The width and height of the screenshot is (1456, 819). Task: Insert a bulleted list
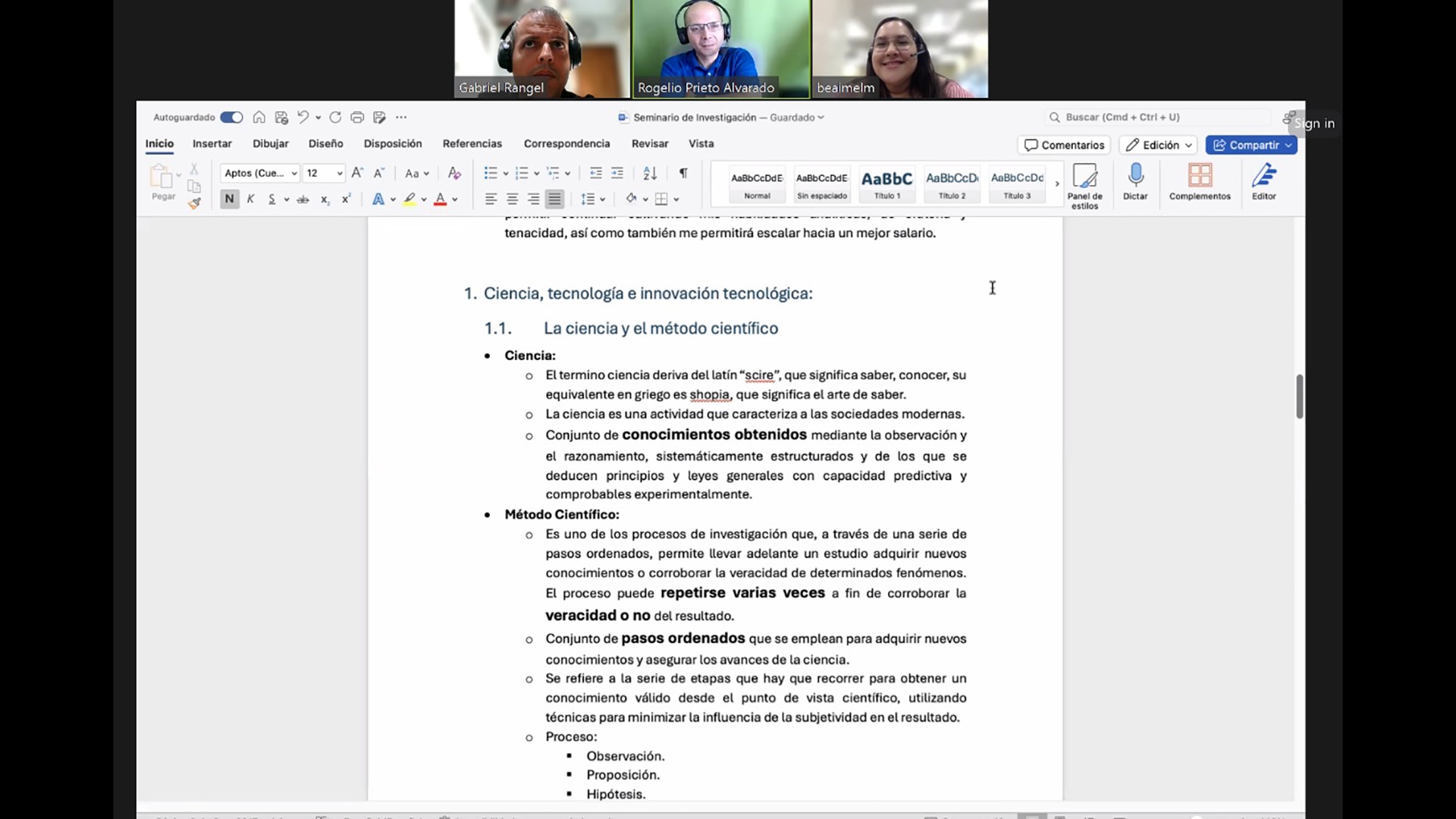coord(491,174)
